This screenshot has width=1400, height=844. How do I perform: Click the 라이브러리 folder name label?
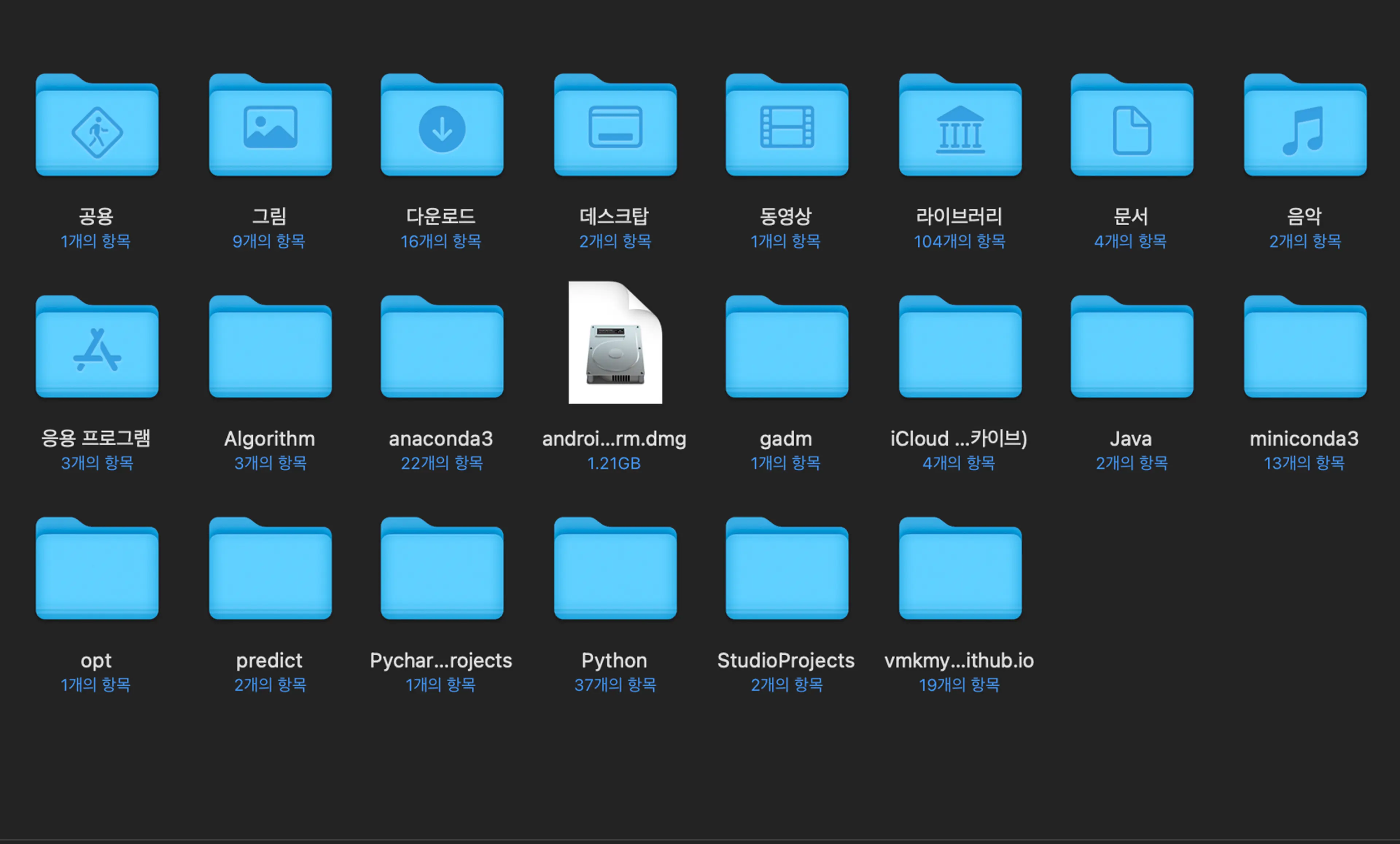(x=959, y=217)
